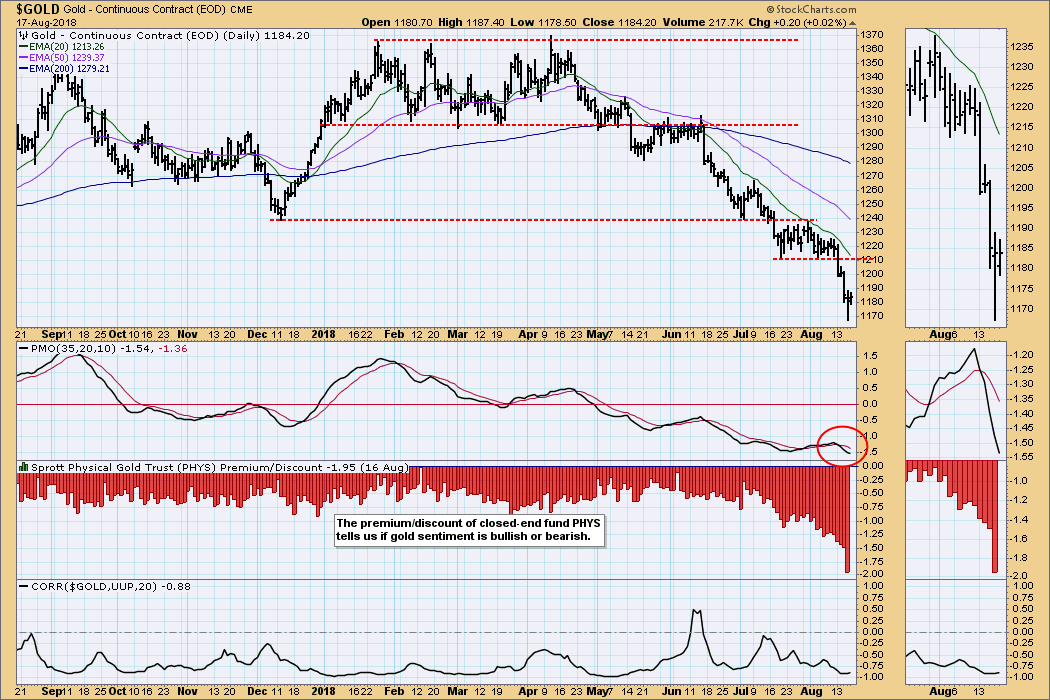This screenshot has height=700, width=1050.
Task: Click the black line marker before PMO(35,20,10)
Action: point(24,349)
